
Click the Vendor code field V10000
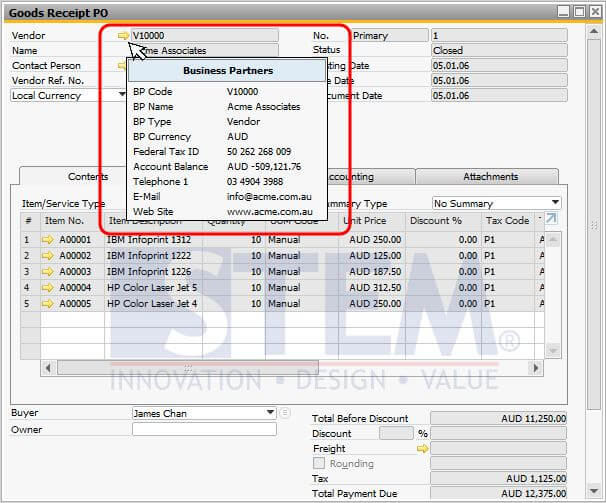click(x=204, y=36)
